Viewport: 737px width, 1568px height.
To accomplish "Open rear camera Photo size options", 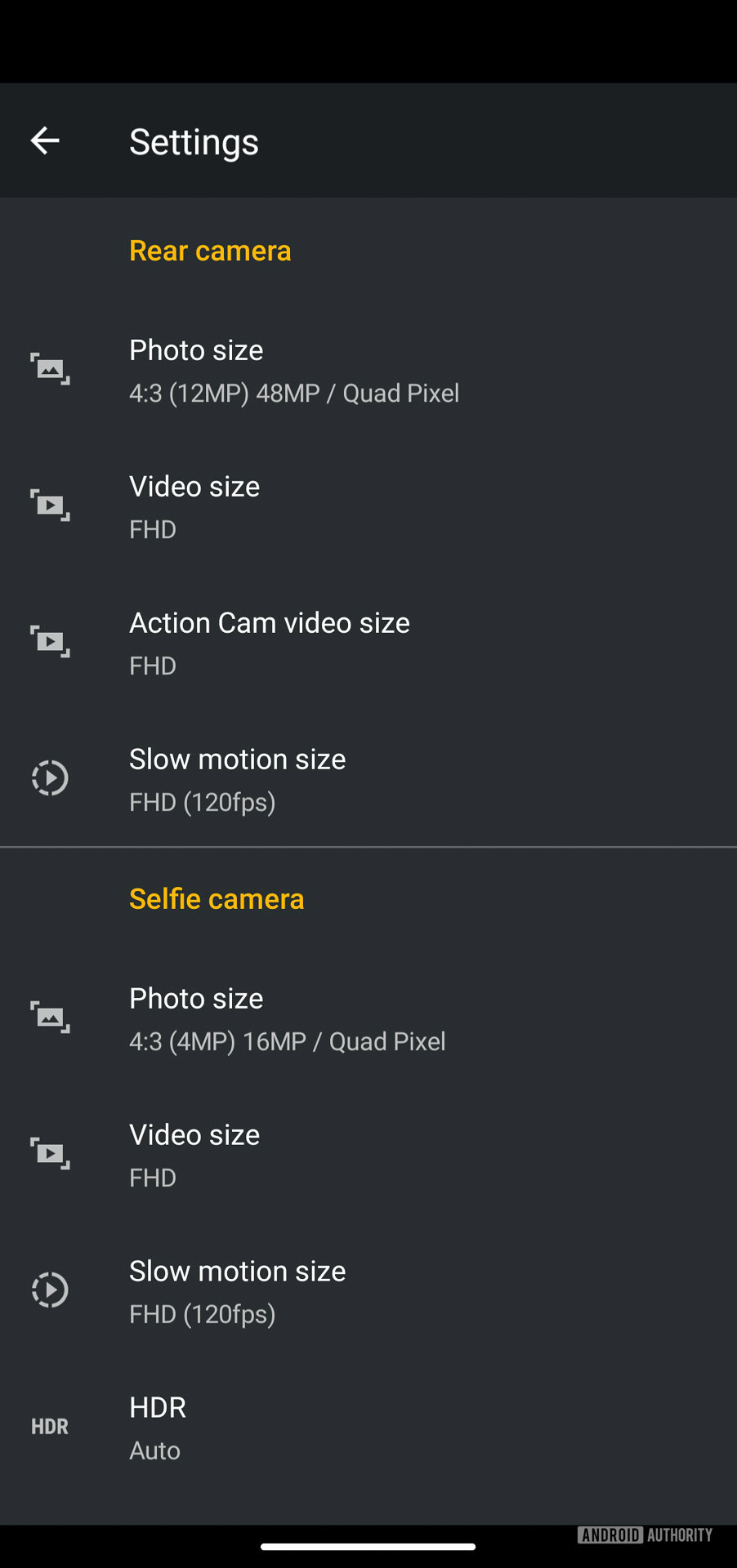I will click(x=294, y=371).
